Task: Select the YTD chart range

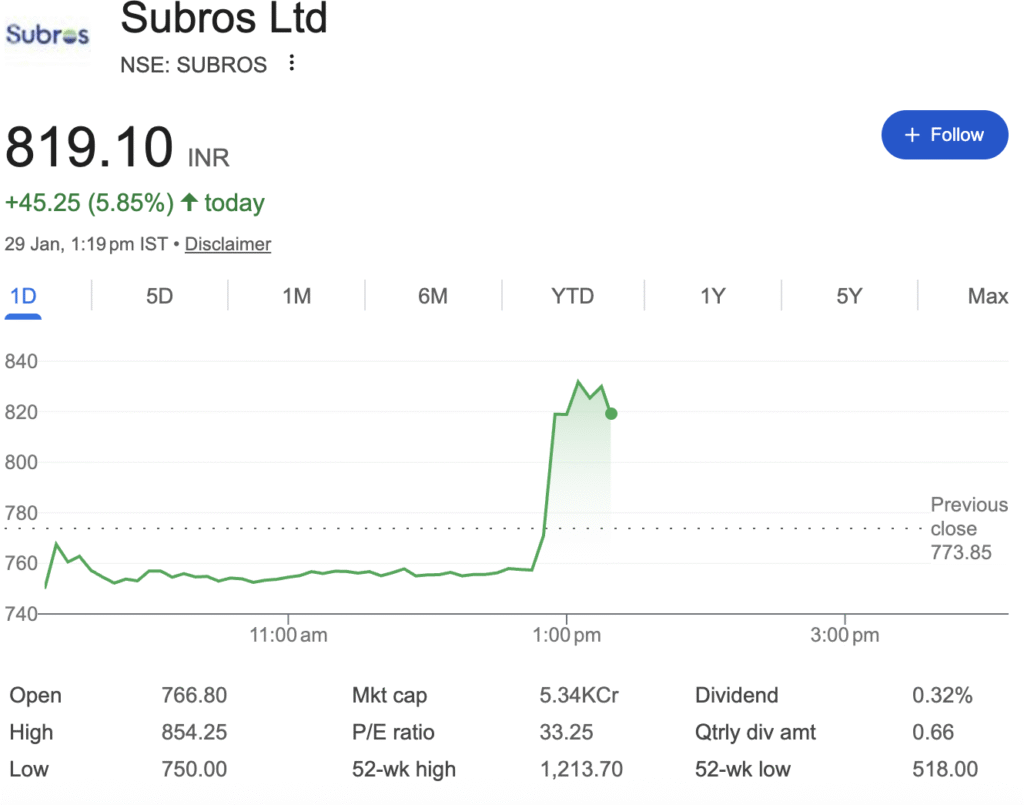Action: click(x=573, y=296)
